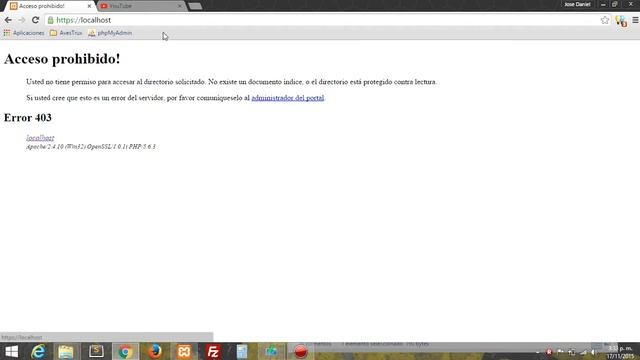Open the Chrome extension icon beside the star

621,20
